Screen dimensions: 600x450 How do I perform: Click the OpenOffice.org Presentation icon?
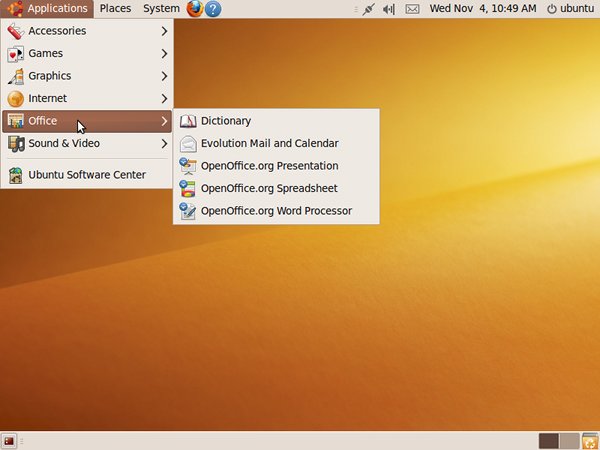click(188, 166)
